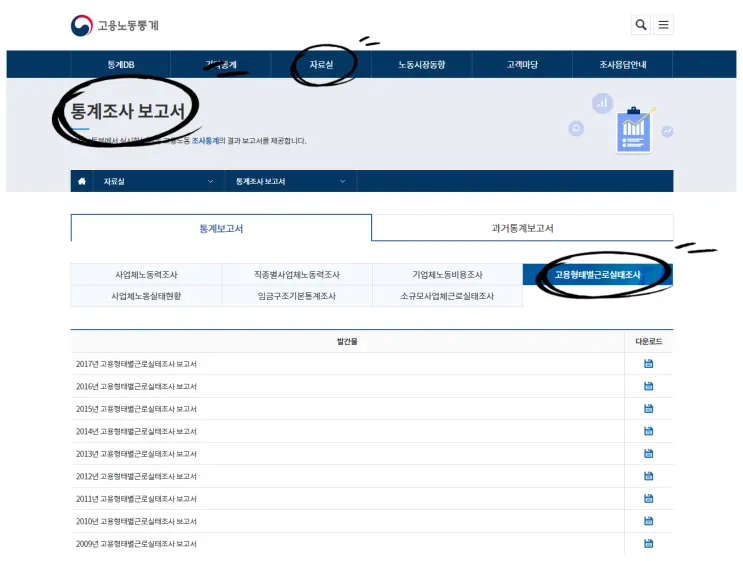
Task: Select the 임금구조기본통계조사 category
Action: click(297, 296)
